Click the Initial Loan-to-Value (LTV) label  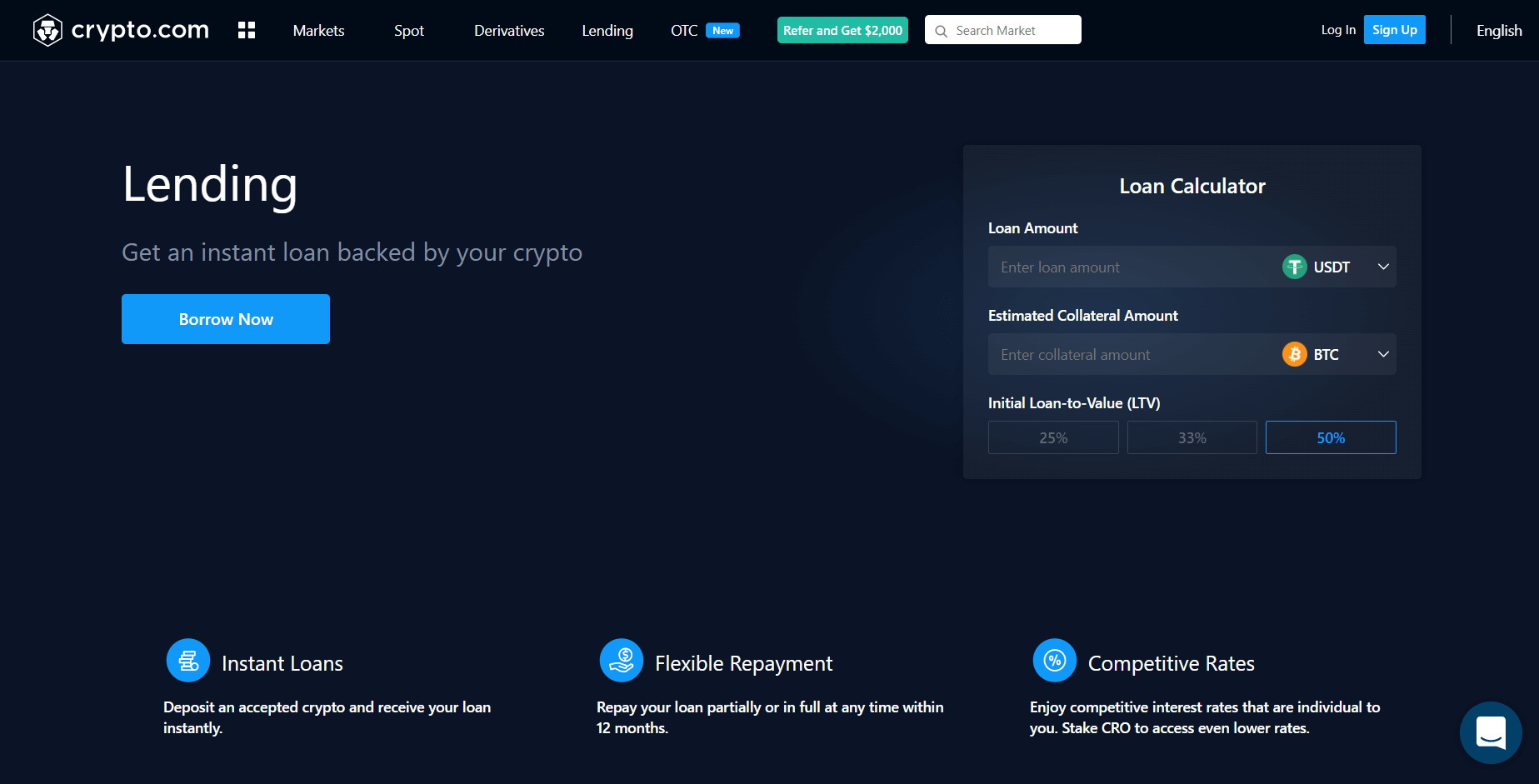click(1074, 403)
